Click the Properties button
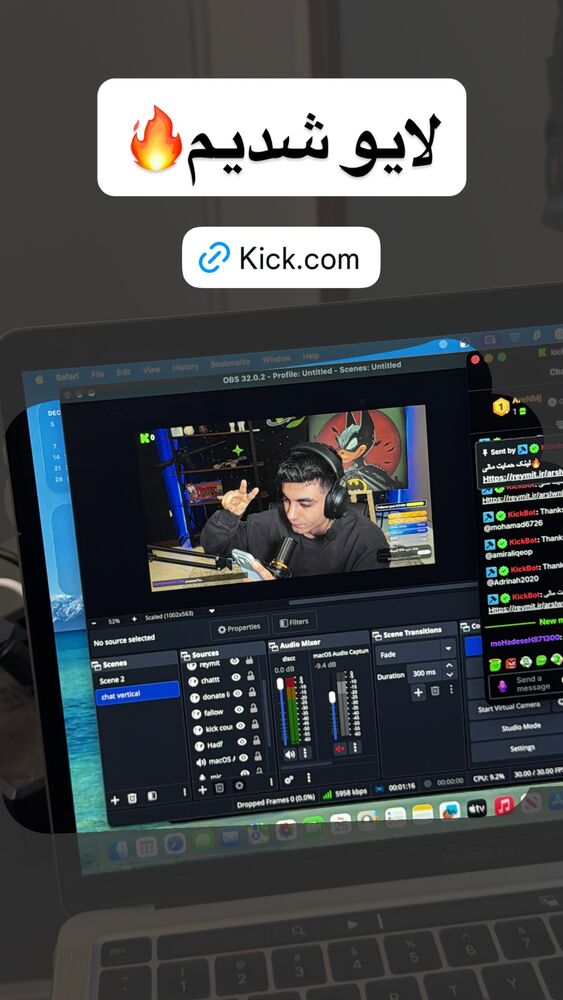Screen dimensions: 563x1000 (x=239, y=629)
